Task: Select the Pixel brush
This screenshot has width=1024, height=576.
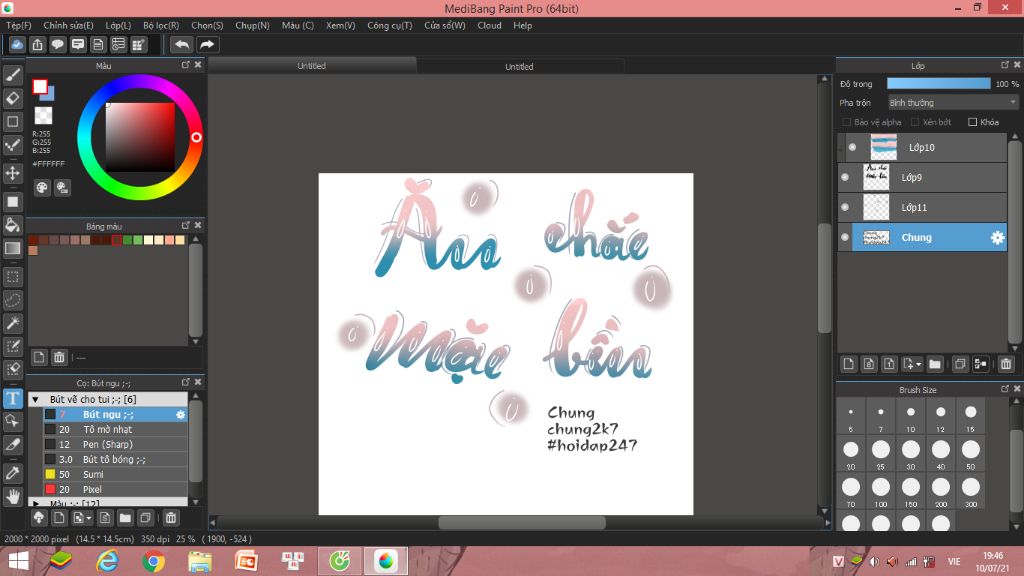Action: click(115, 489)
